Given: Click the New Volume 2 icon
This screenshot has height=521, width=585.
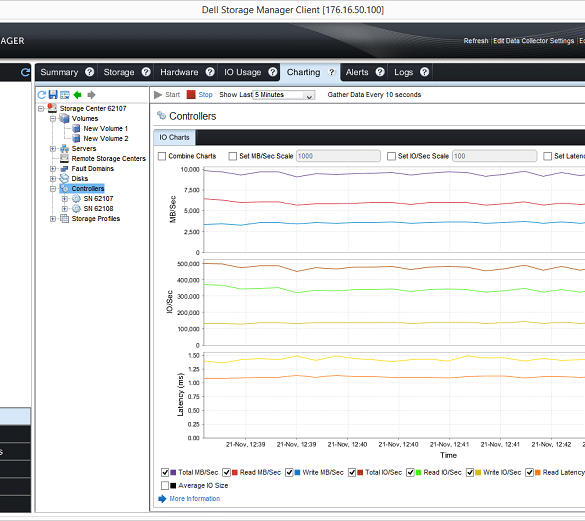Looking at the screenshot, I should click(x=76, y=138).
